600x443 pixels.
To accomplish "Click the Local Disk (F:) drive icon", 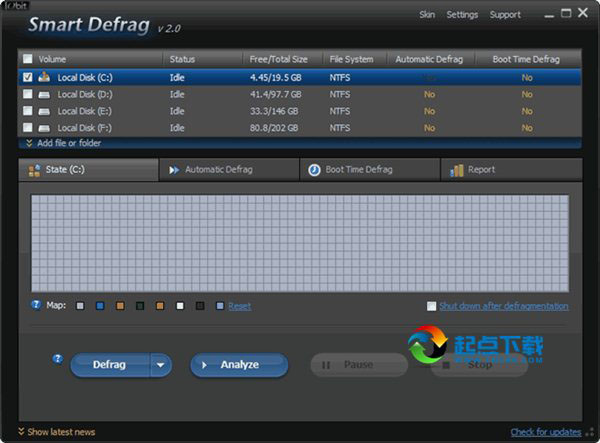I will coord(44,128).
